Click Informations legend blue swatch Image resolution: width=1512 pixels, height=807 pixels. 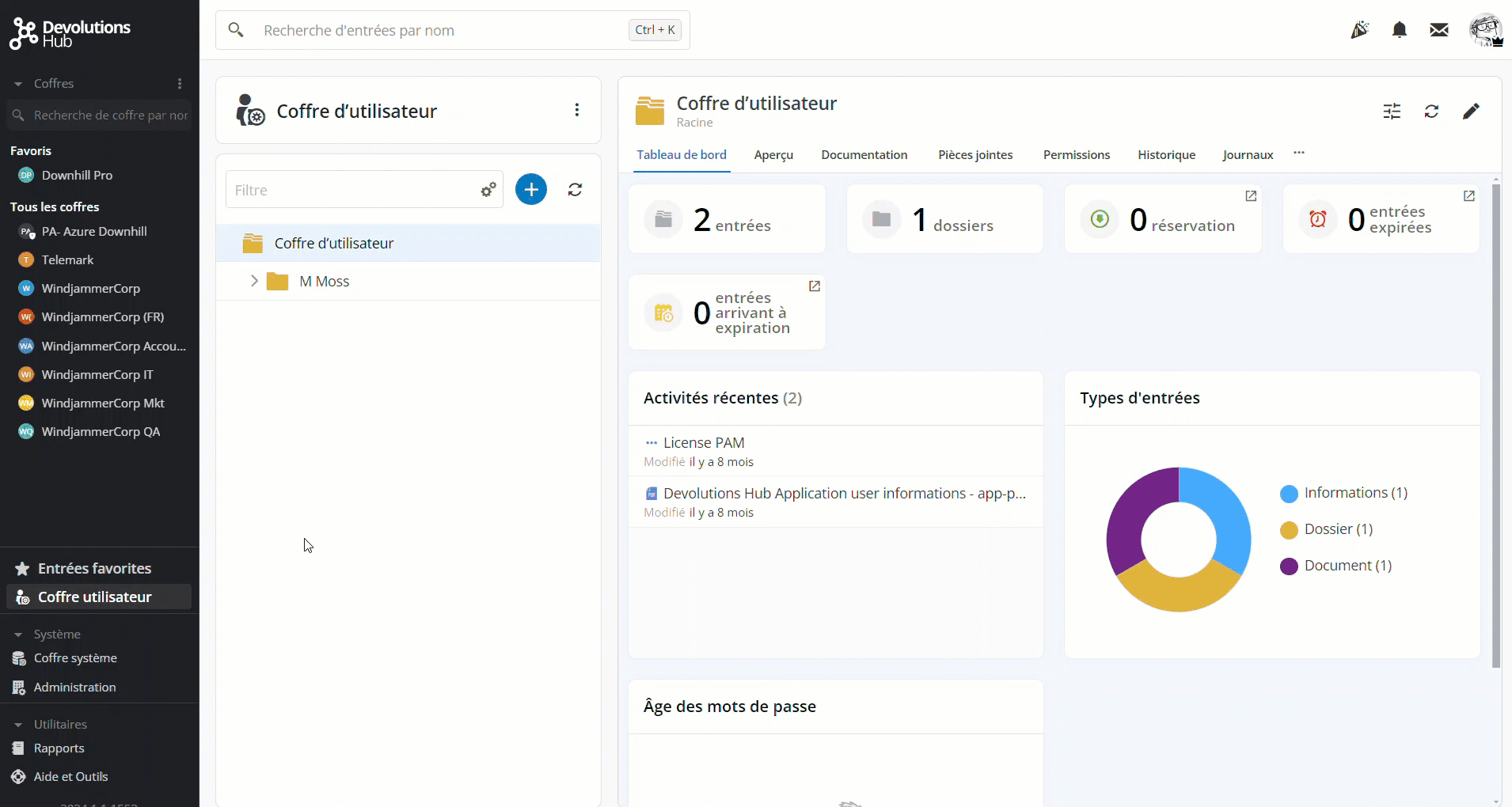click(1289, 494)
